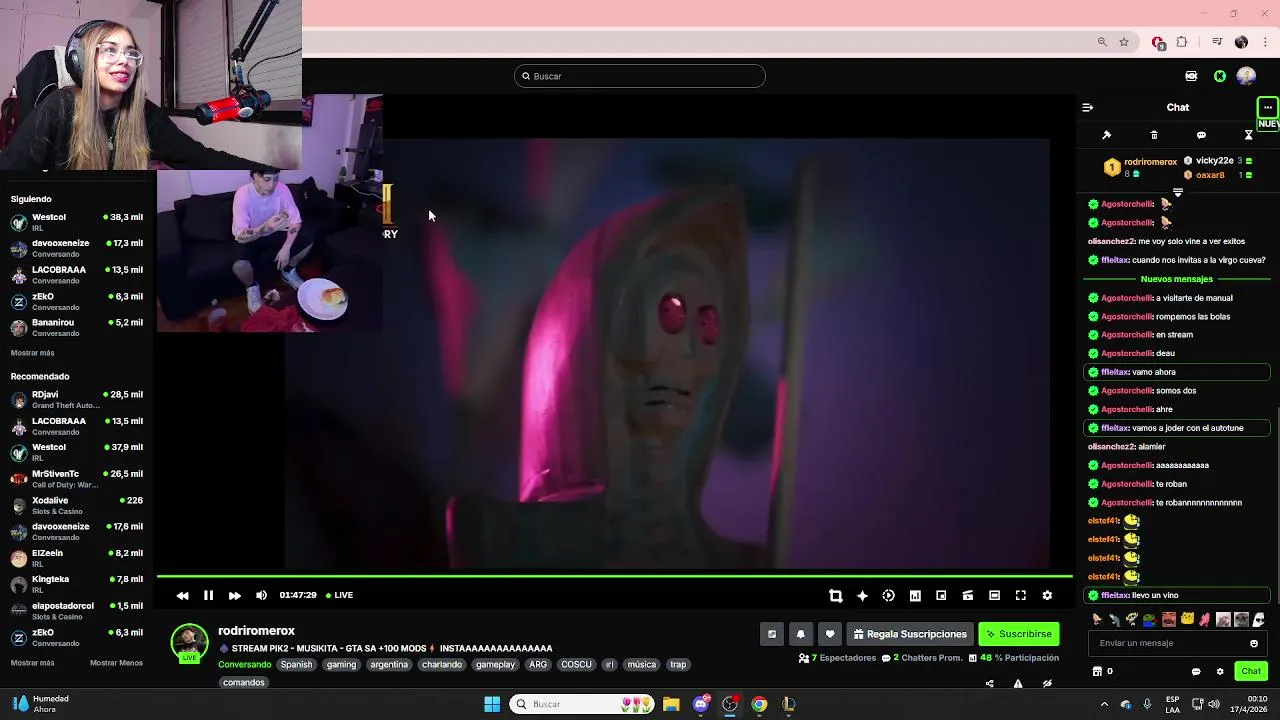Open Kick profile avatar menu
1280x720 pixels.
1246,76
